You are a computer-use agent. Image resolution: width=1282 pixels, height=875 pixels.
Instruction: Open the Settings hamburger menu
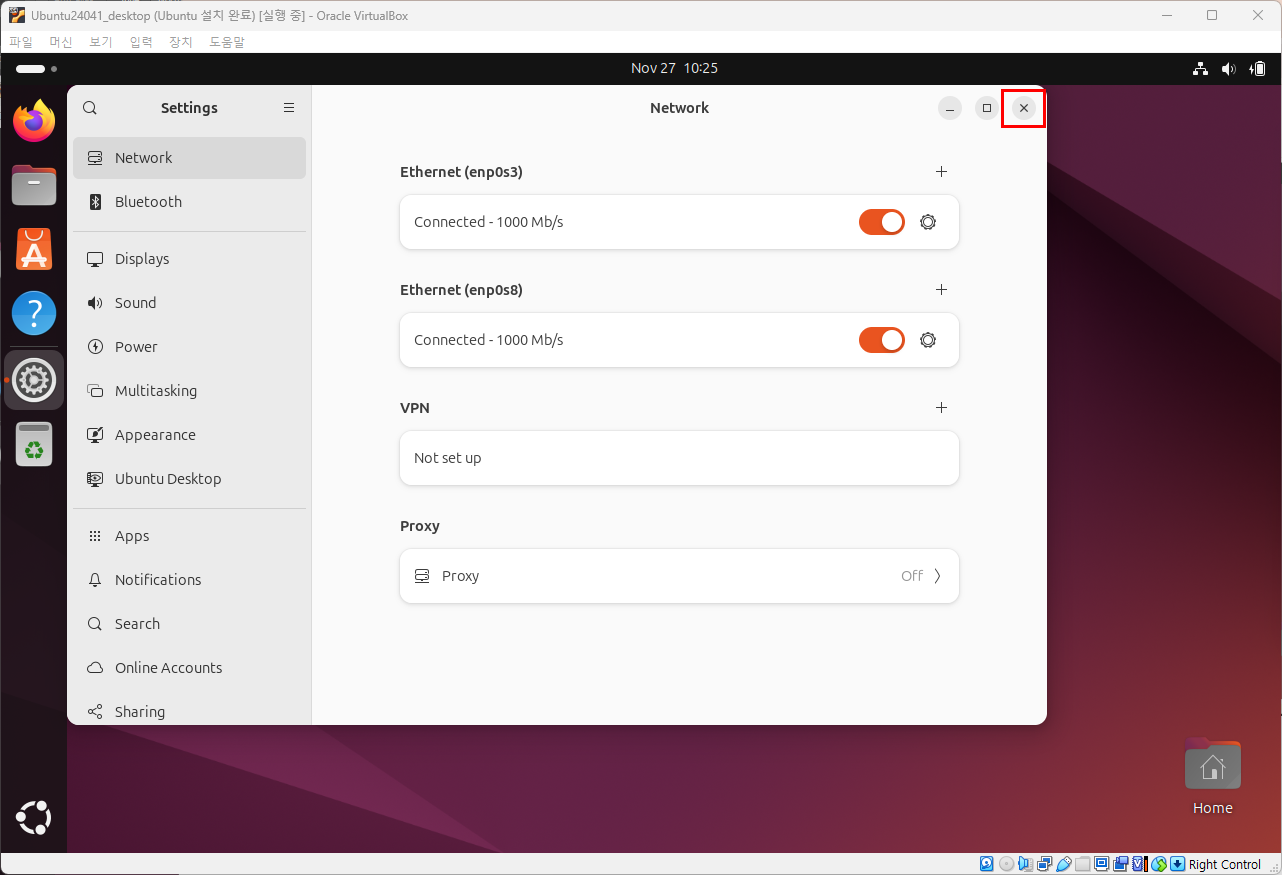[289, 108]
